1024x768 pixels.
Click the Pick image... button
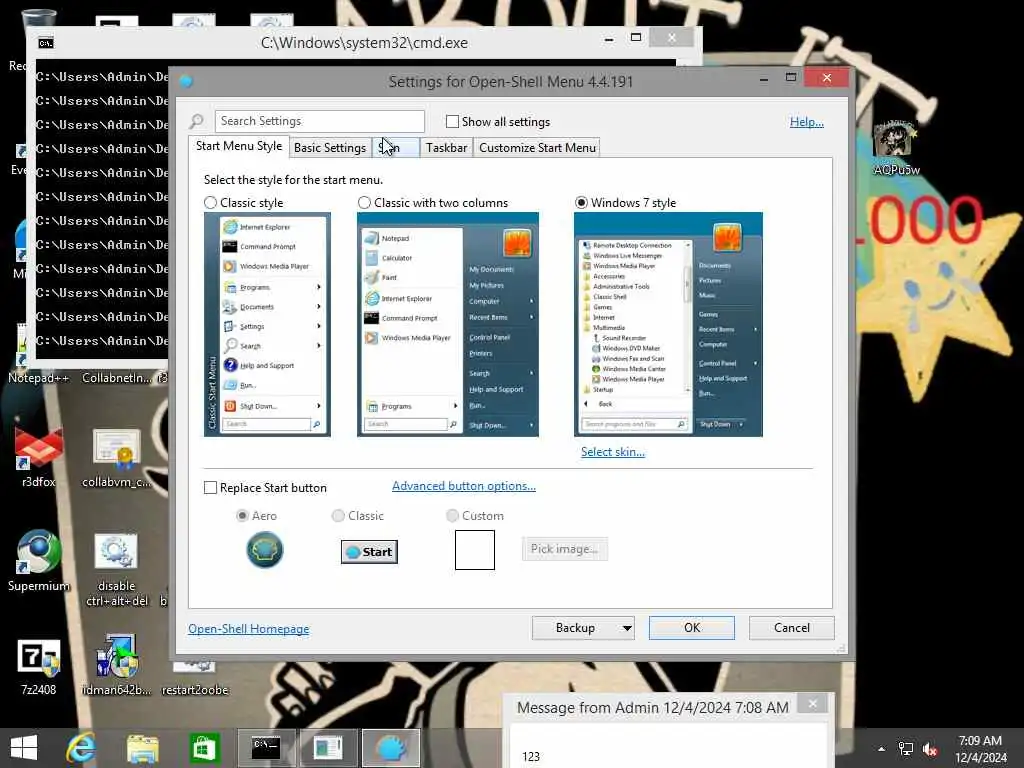564,549
